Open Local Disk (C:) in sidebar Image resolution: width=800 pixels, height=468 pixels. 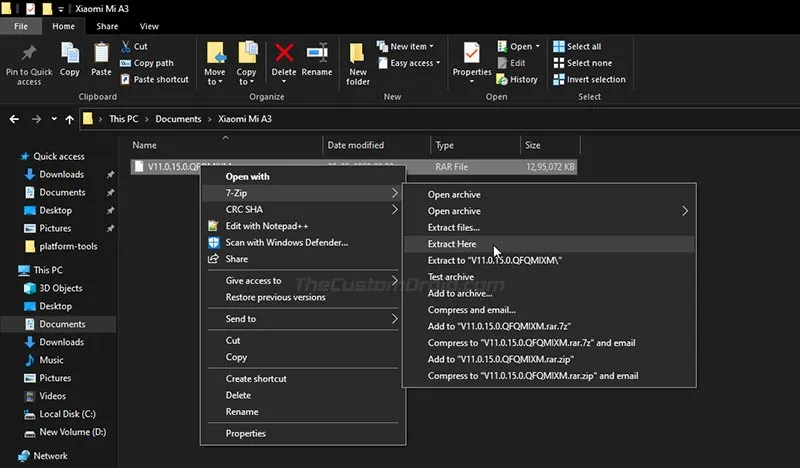[x=67, y=414]
